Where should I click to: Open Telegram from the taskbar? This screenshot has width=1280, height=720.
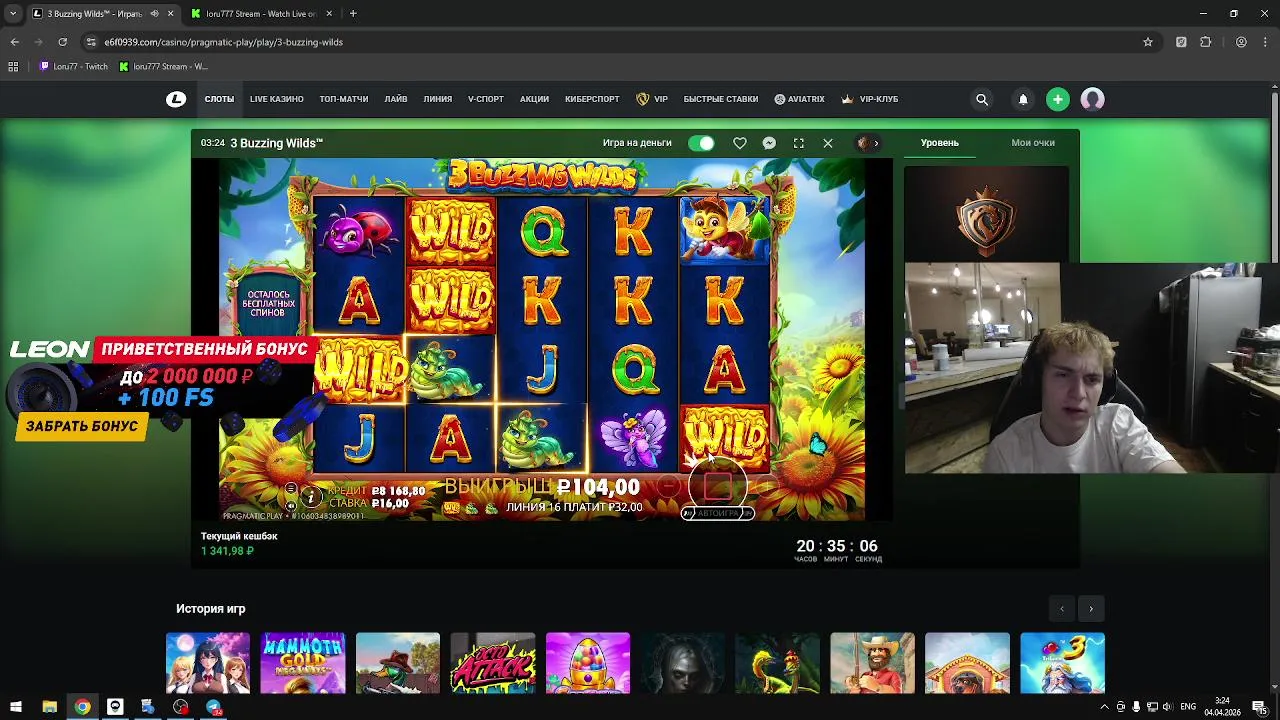point(213,707)
